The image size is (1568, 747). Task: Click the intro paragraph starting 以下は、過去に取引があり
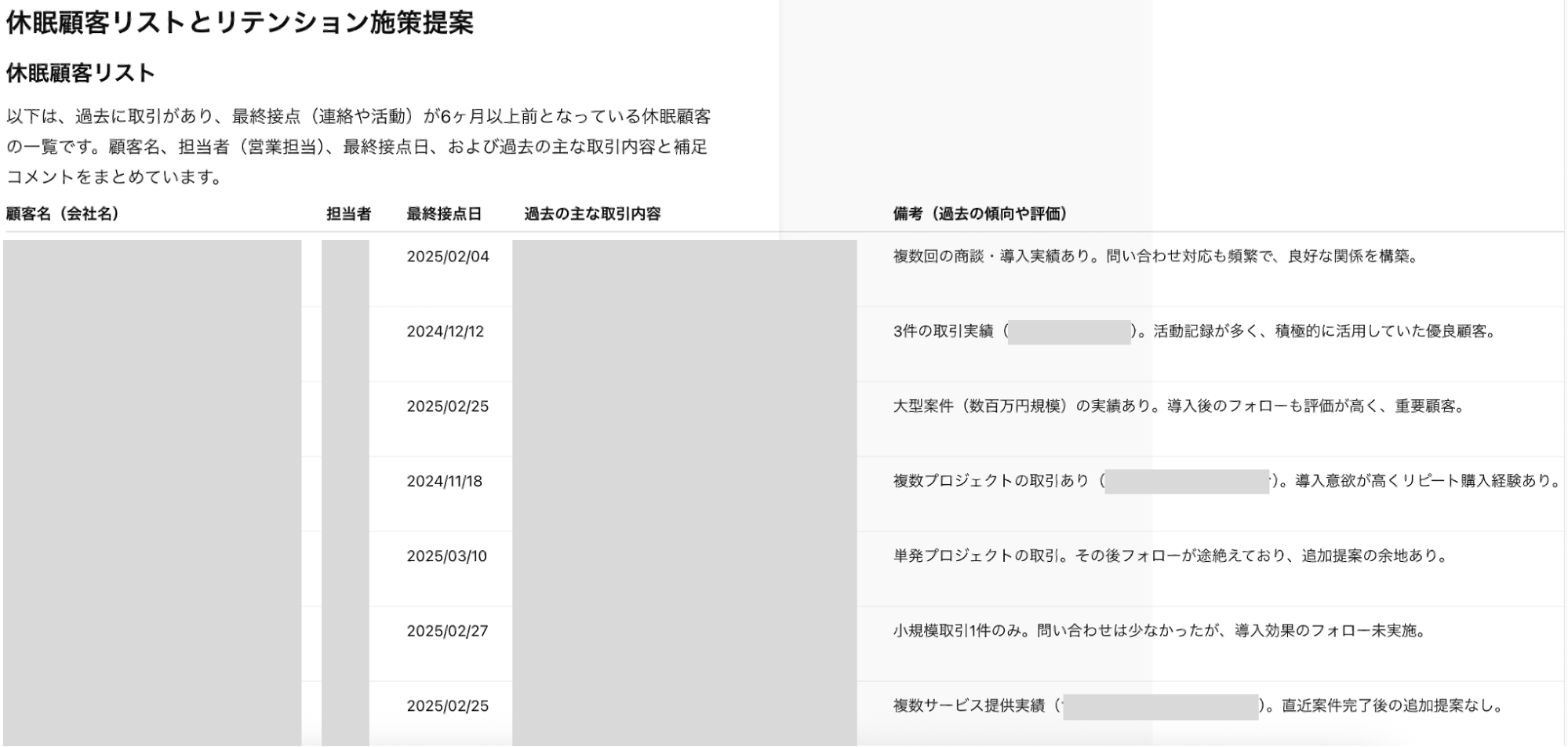(x=358, y=147)
